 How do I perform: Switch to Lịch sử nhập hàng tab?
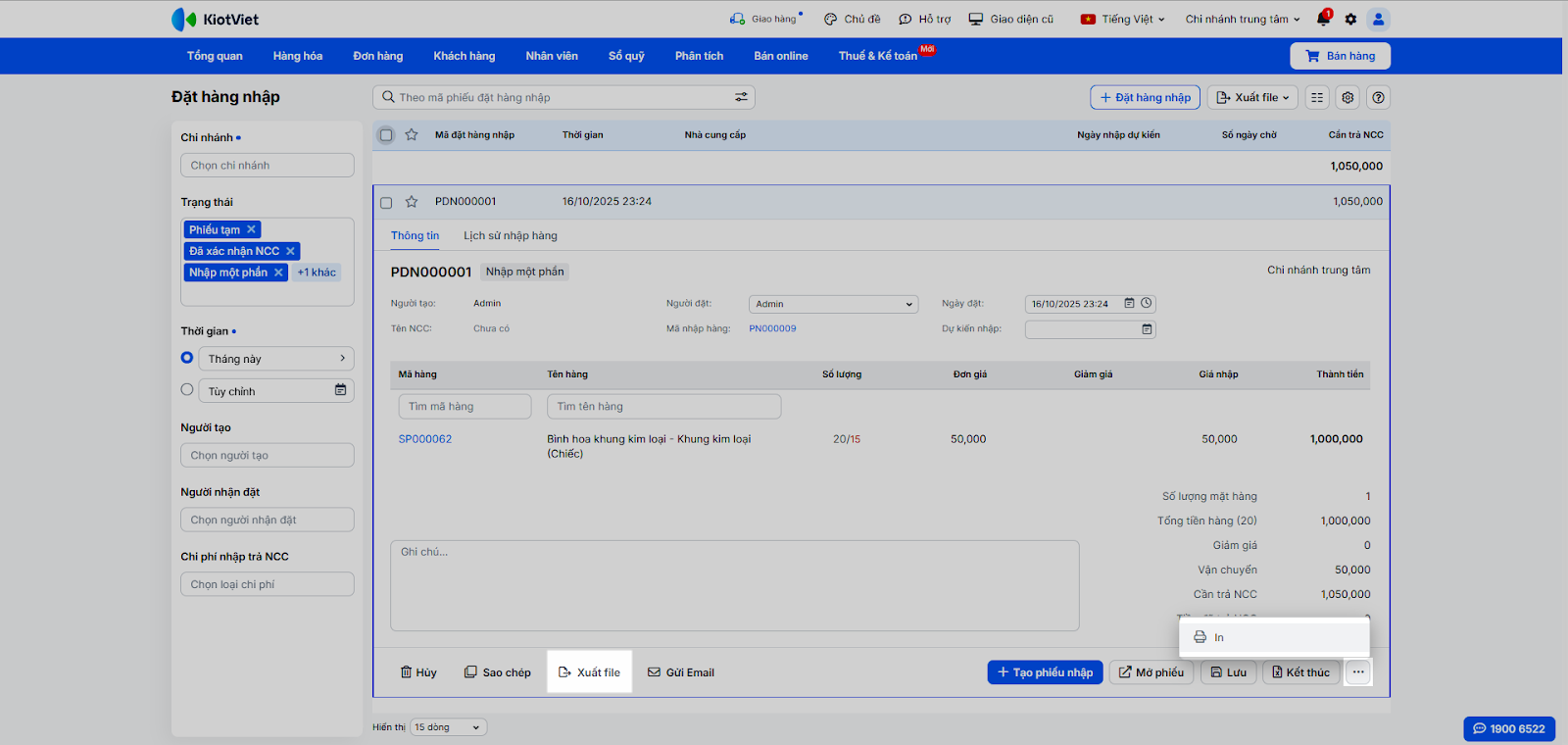point(510,236)
